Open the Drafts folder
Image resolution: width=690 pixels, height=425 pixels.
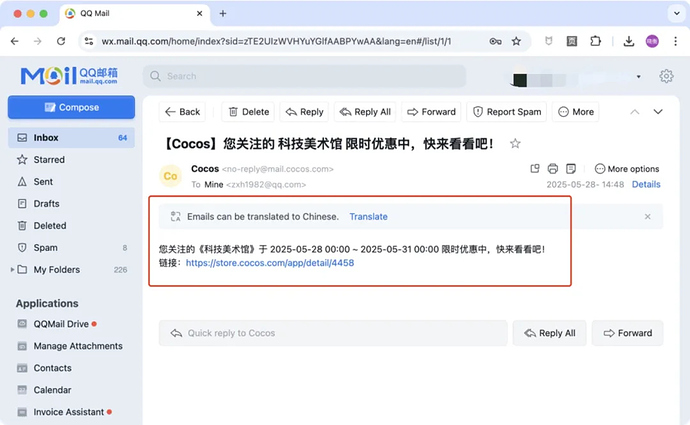click(71, 204)
